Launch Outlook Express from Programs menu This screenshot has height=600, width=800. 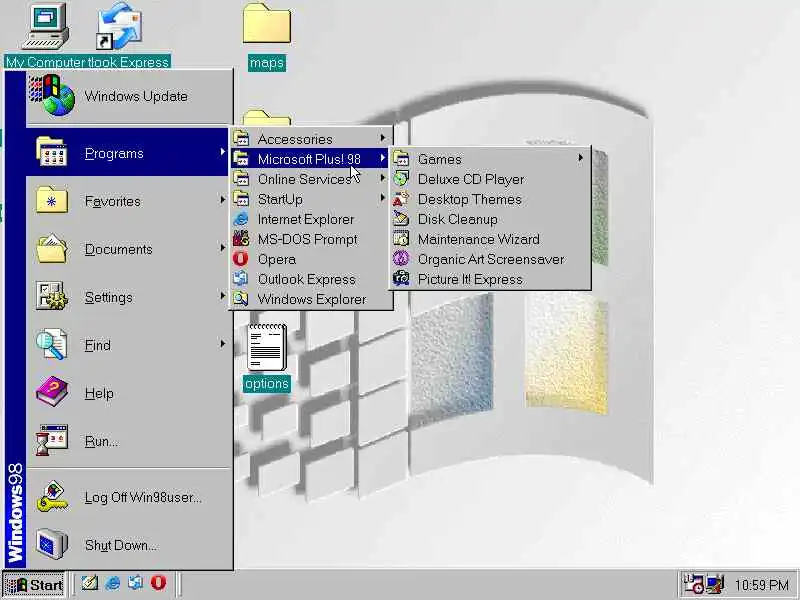tap(311, 279)
